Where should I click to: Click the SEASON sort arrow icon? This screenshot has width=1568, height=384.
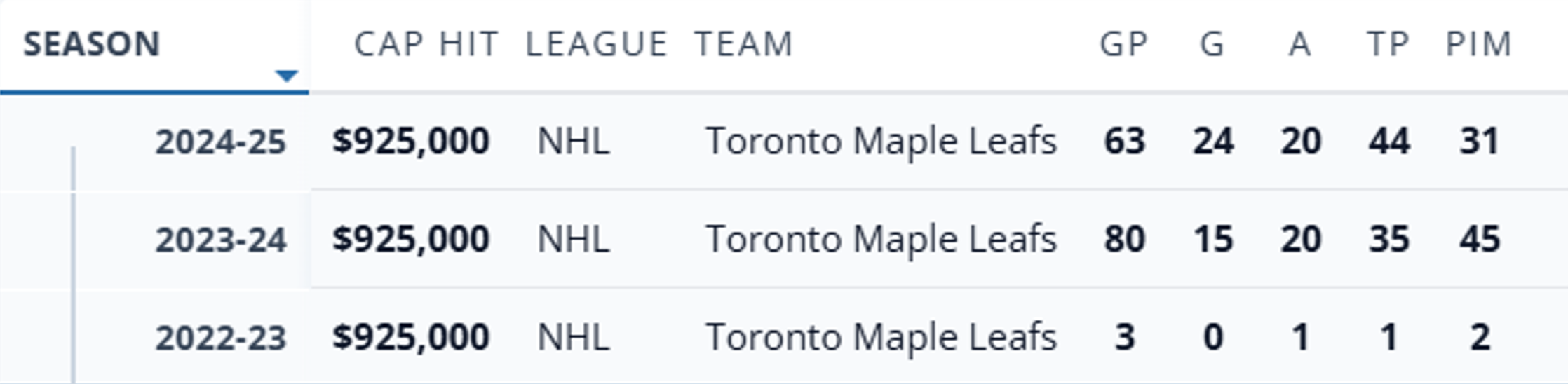pyautogui.click(x=286, y=75)
